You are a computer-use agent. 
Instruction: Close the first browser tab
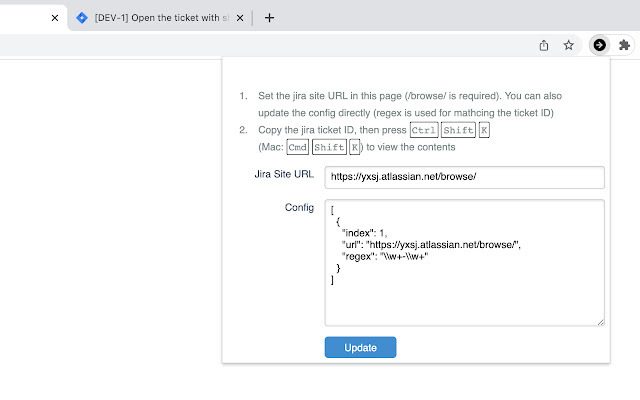[x=54, y=18]
